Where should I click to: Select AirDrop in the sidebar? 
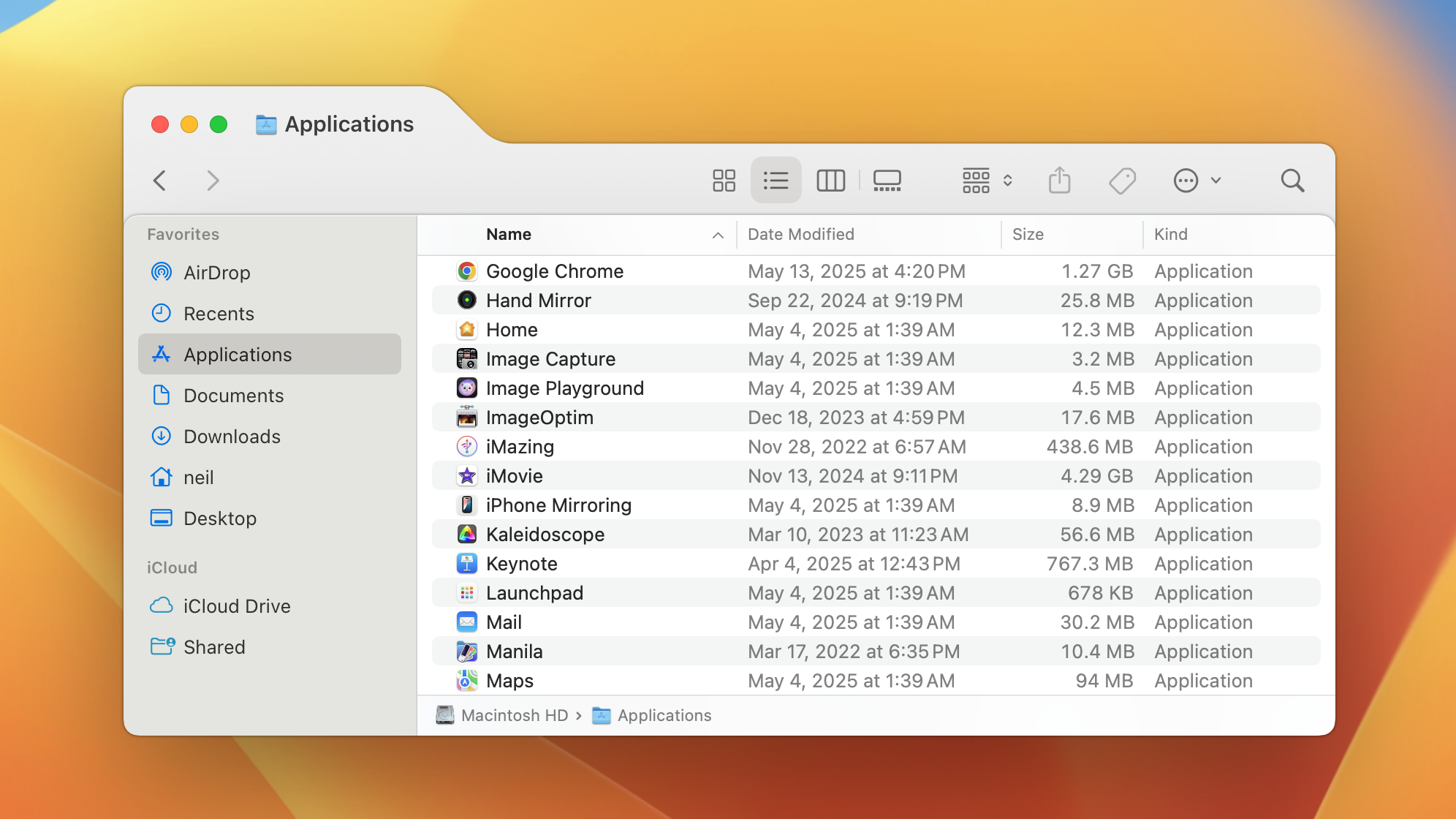point(270,273)
